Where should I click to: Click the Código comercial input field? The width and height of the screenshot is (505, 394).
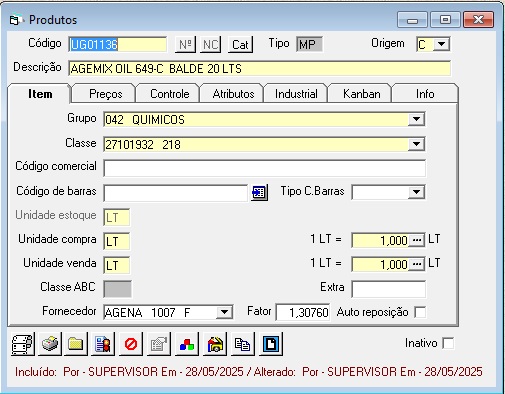264,168
